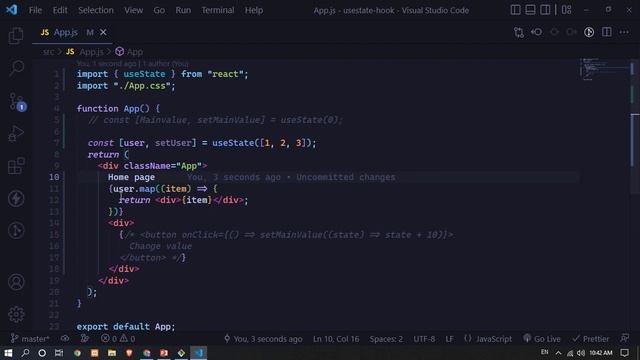Click the Open Changes compare icon in editor toolbar
Image resolution: width=640 pixels, height=360 pixels.
click(x=519, y=32)
